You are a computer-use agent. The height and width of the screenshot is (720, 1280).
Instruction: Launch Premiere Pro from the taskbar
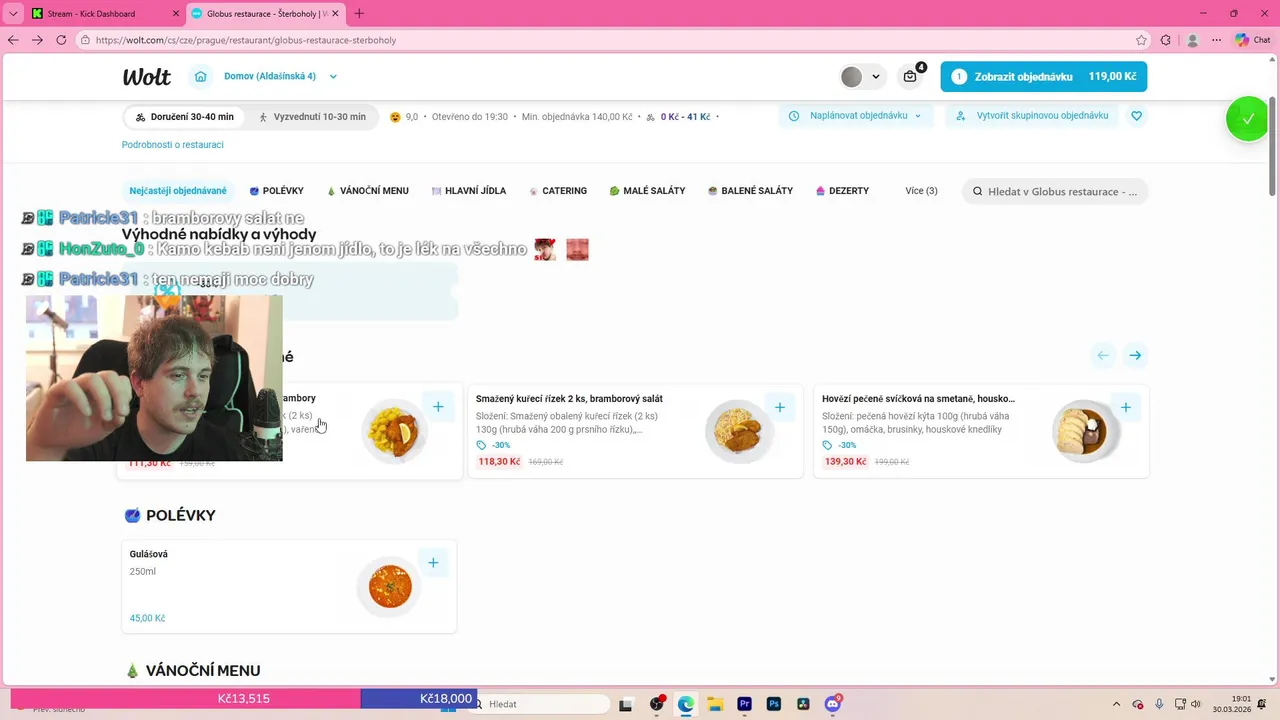[x=745, y=704]
